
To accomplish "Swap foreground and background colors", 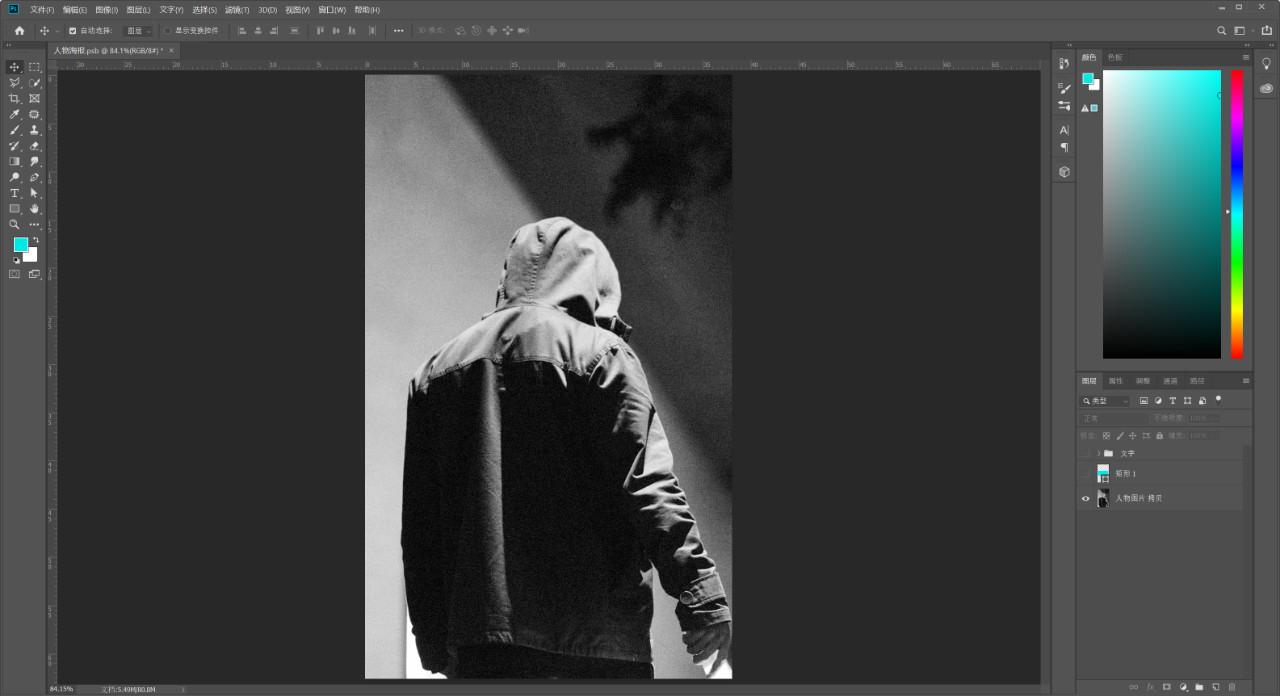I will click(35, 240).
